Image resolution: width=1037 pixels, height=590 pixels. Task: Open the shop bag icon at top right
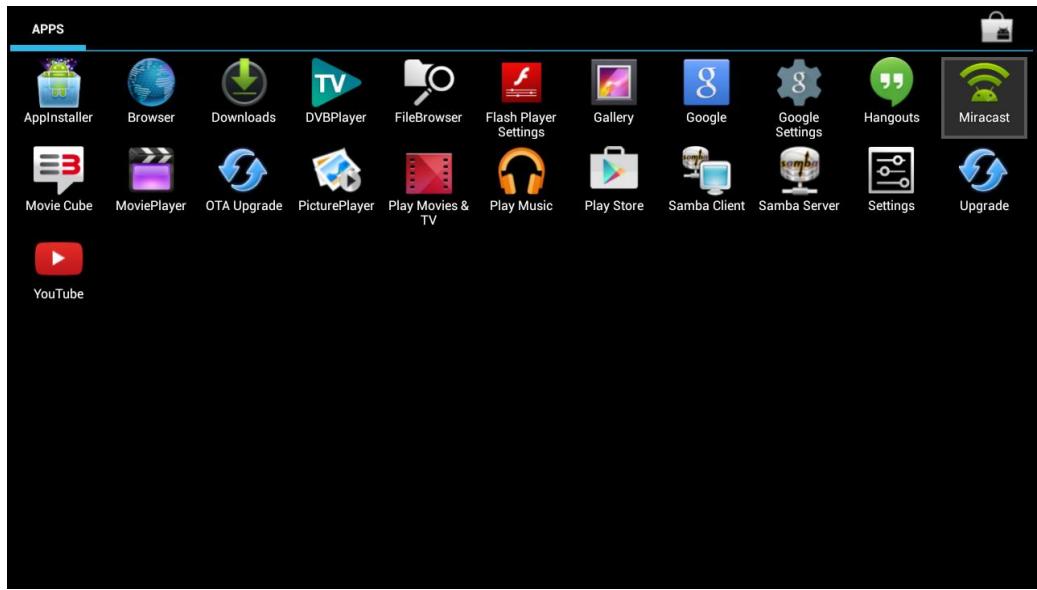997,28
